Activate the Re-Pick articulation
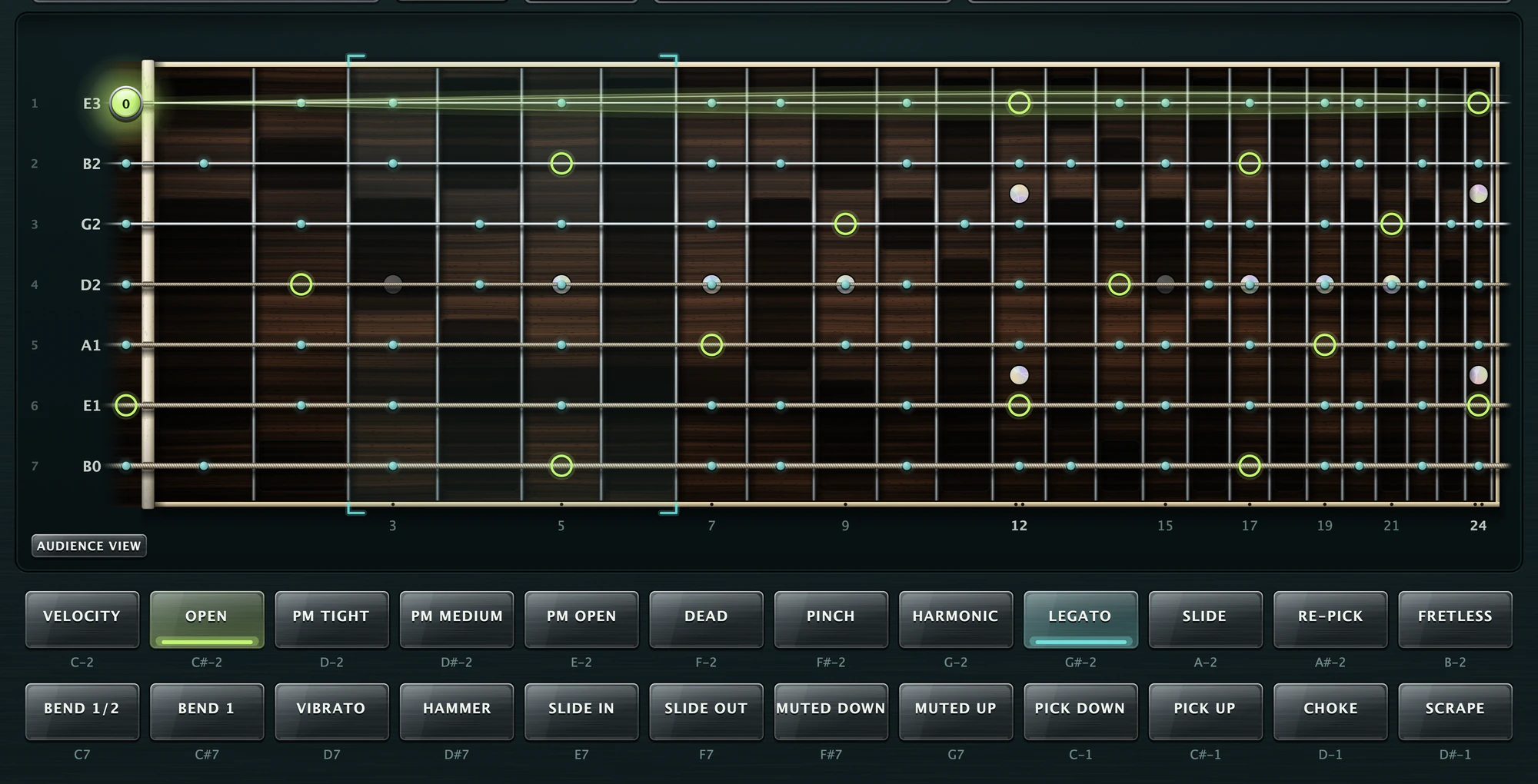The image size is (1538, 784). (1330, 620)
